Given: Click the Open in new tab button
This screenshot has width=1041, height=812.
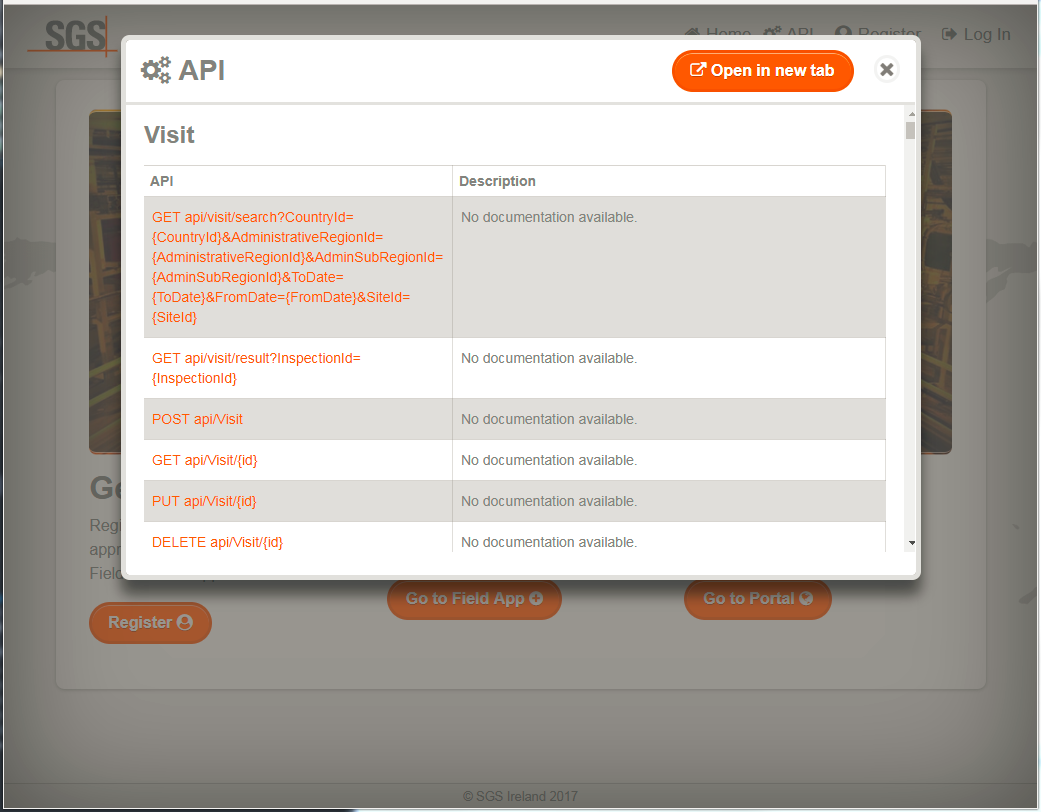Looking at the screenshot, I should click(x=762, y=70).
